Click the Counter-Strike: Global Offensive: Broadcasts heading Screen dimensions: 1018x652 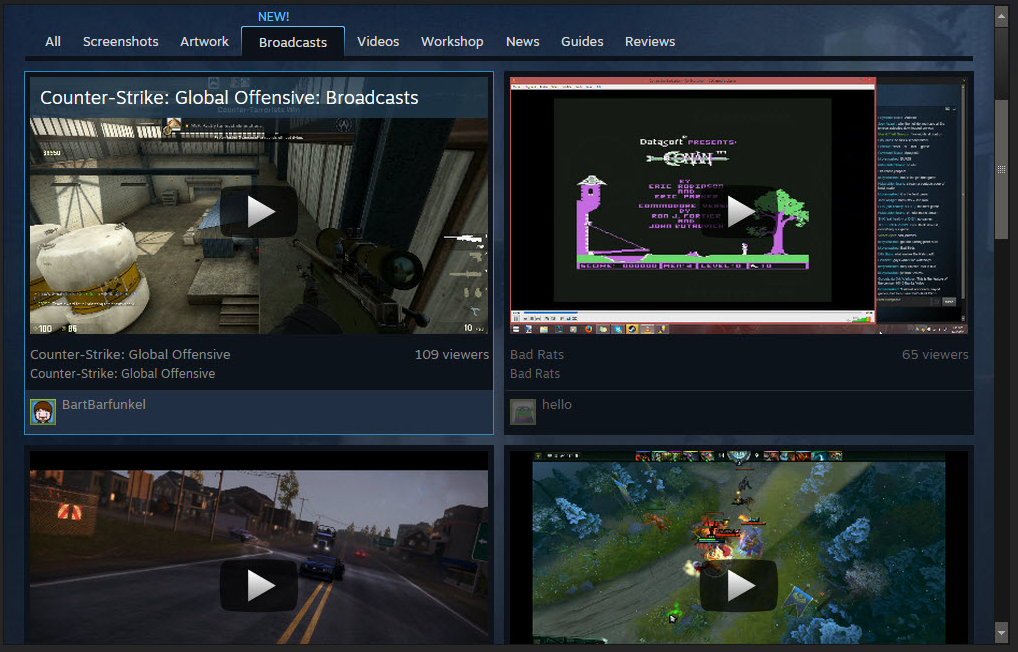point(229,97)
